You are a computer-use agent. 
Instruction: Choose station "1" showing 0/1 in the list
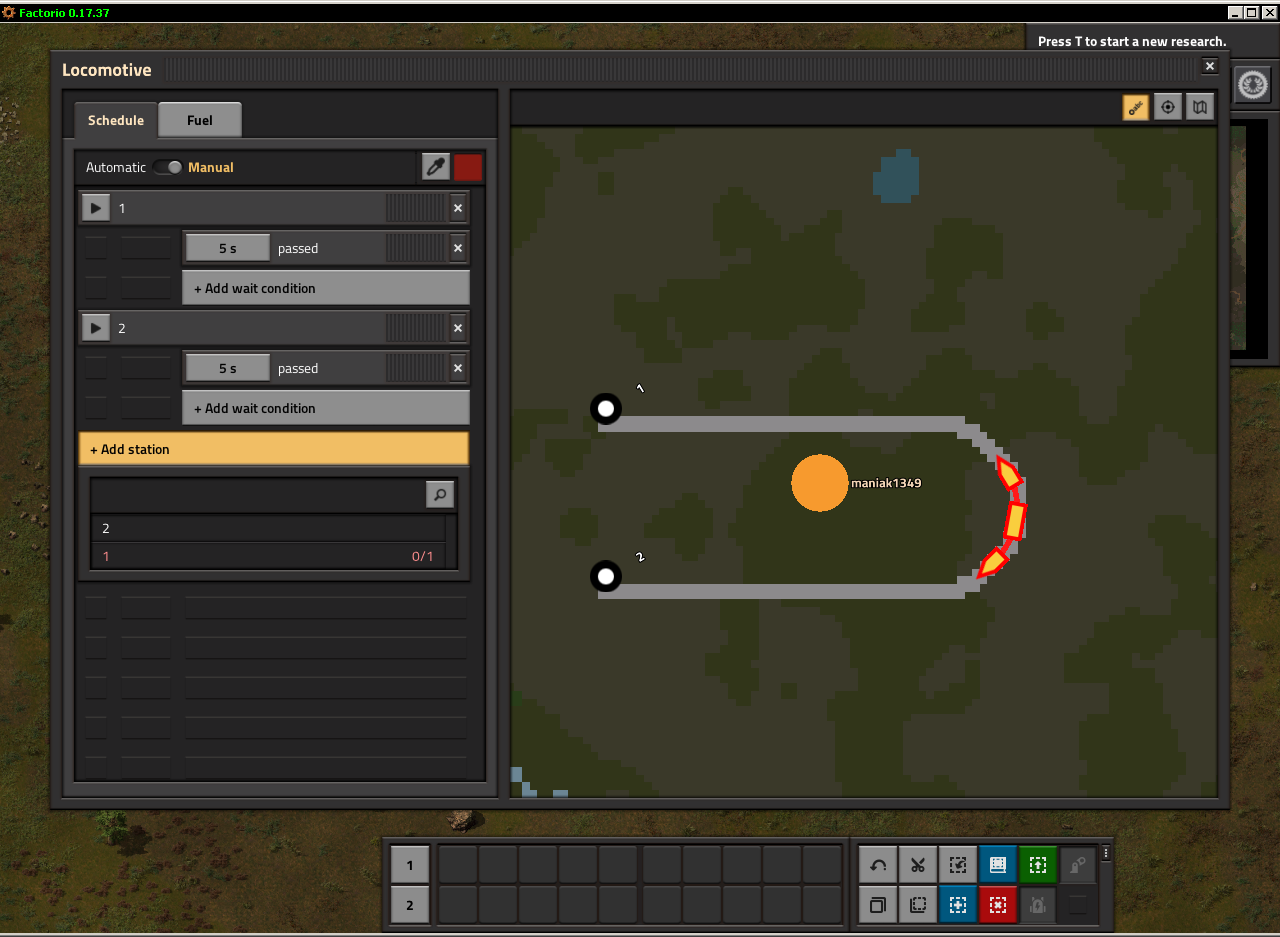tap(268, 556)
